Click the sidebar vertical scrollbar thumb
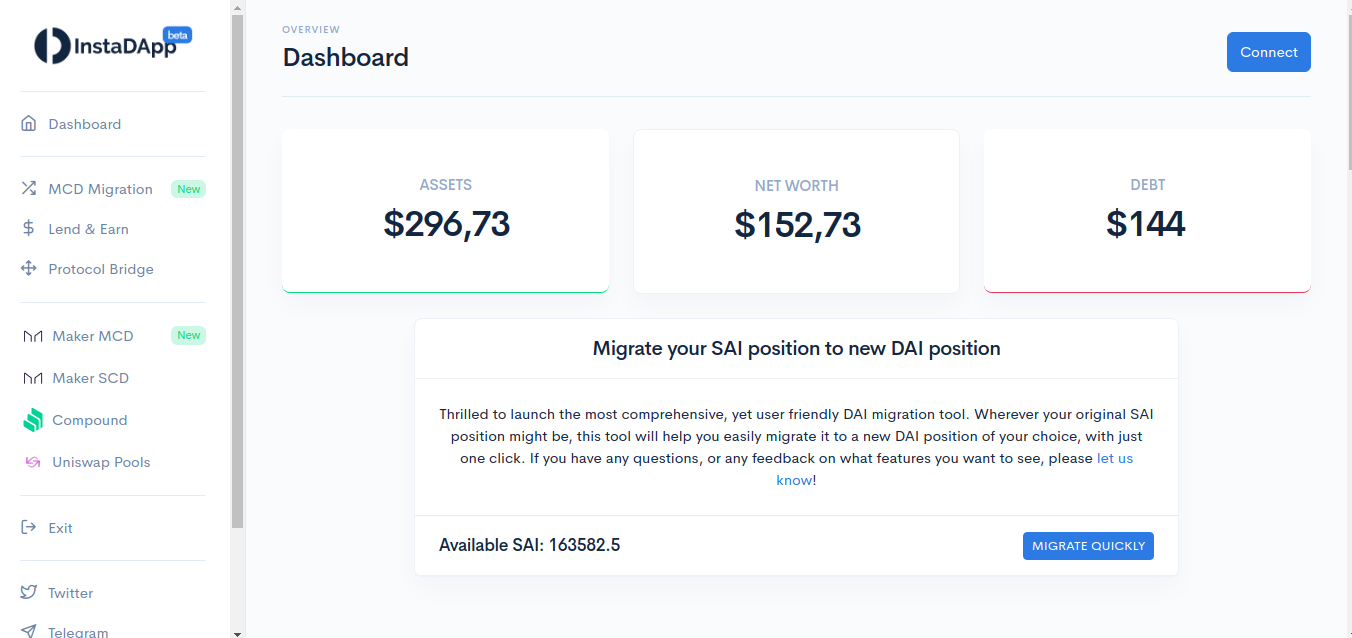 tap(237, 270)
